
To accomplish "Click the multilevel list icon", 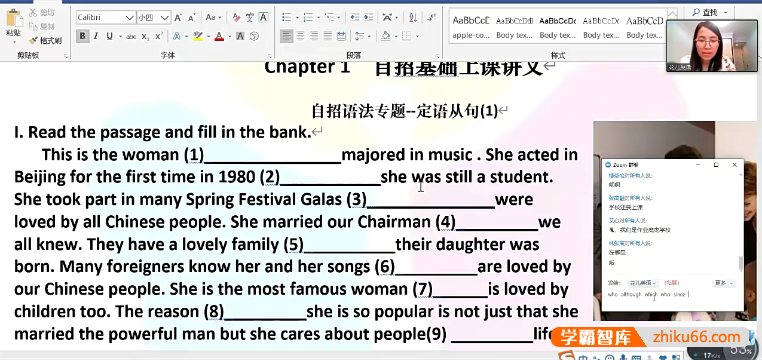I will coord(329,18).
